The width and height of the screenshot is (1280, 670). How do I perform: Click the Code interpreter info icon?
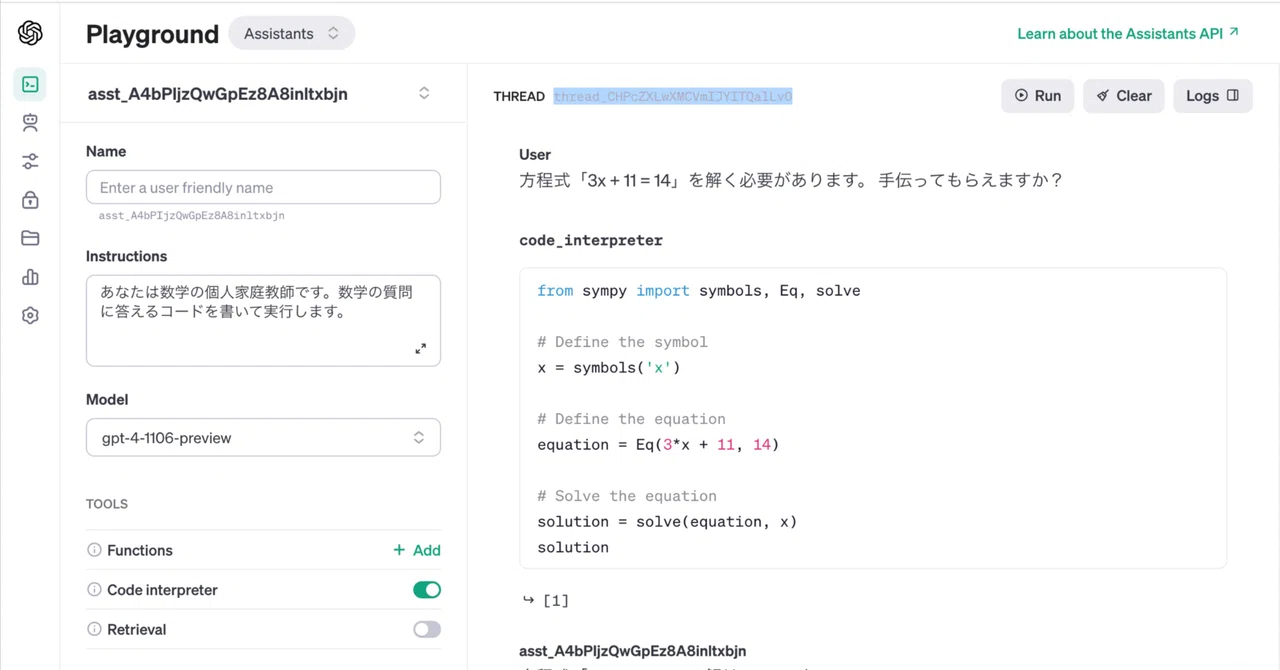[94, 590]
